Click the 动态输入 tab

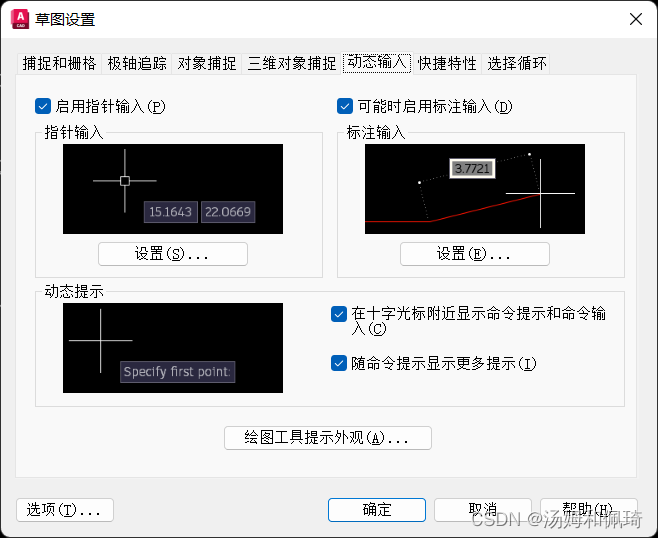(377, 63)
